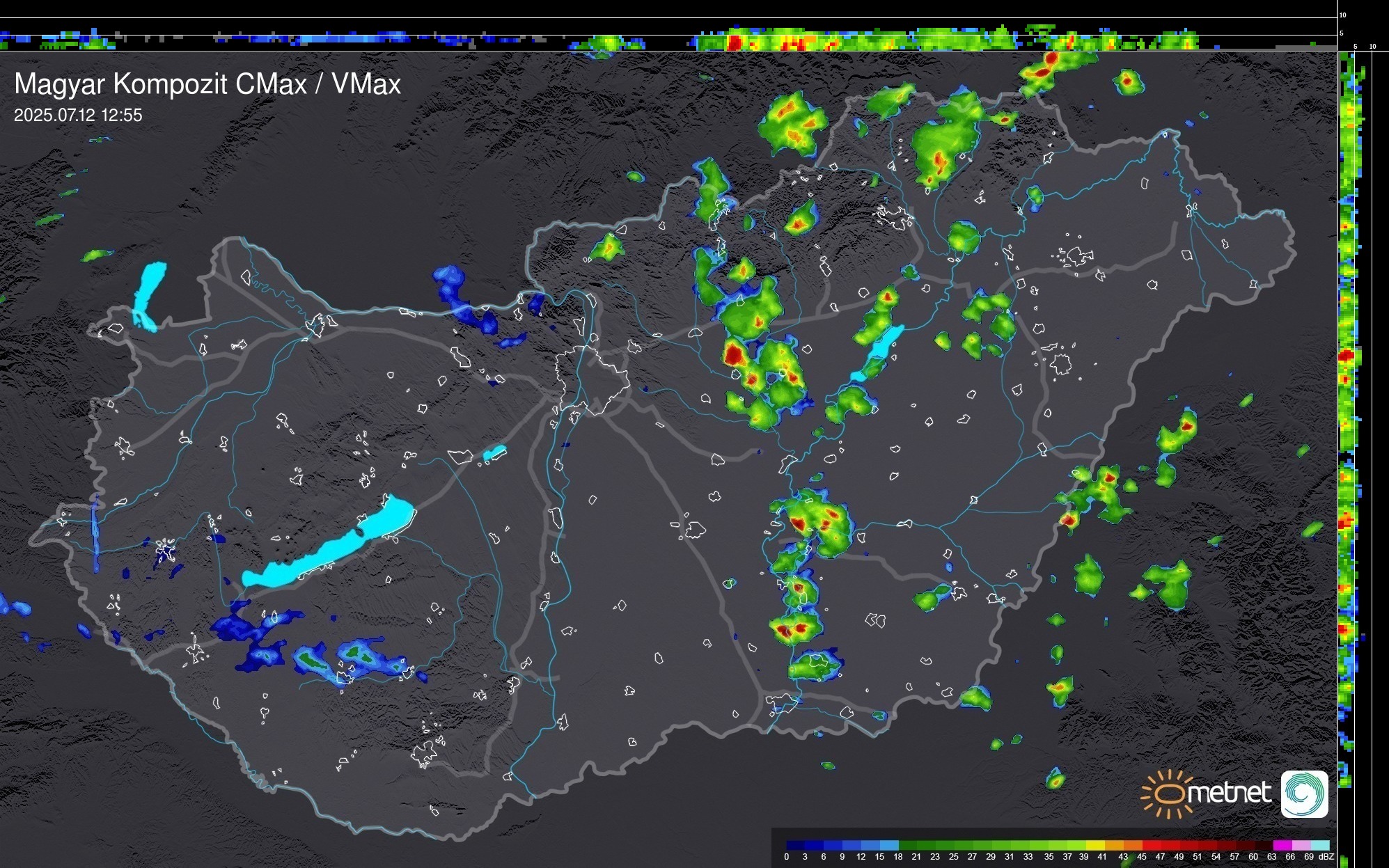Select the light cyan 69 dBZ swatch
Viewport: 1389px width, 868px height.
(1319, 845)
